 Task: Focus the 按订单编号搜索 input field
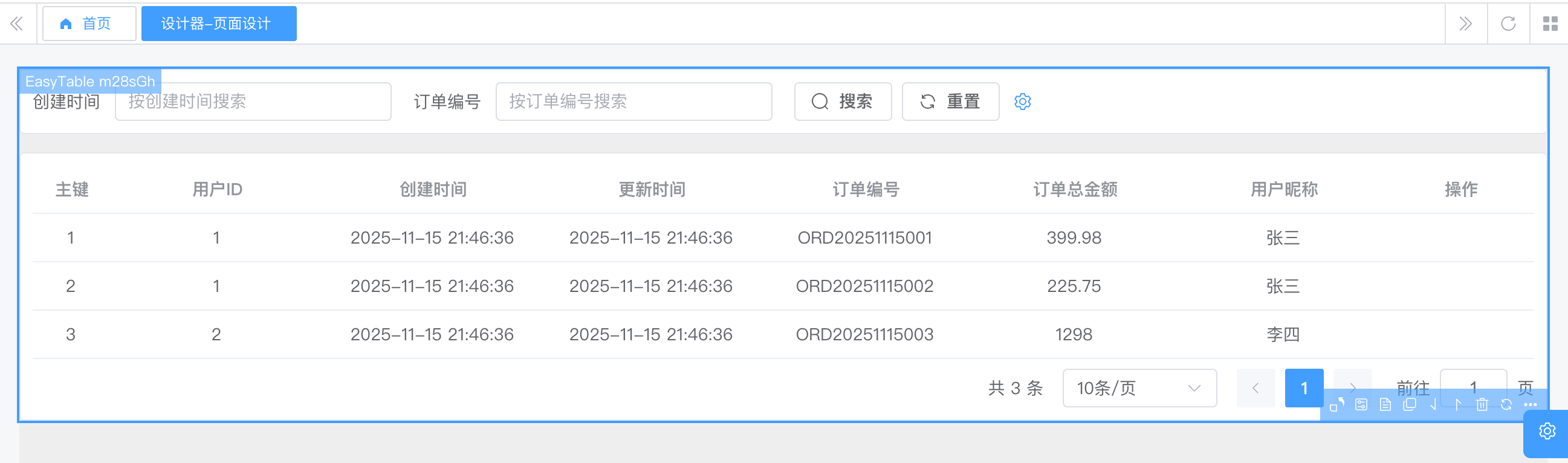(x=633, y=102)
